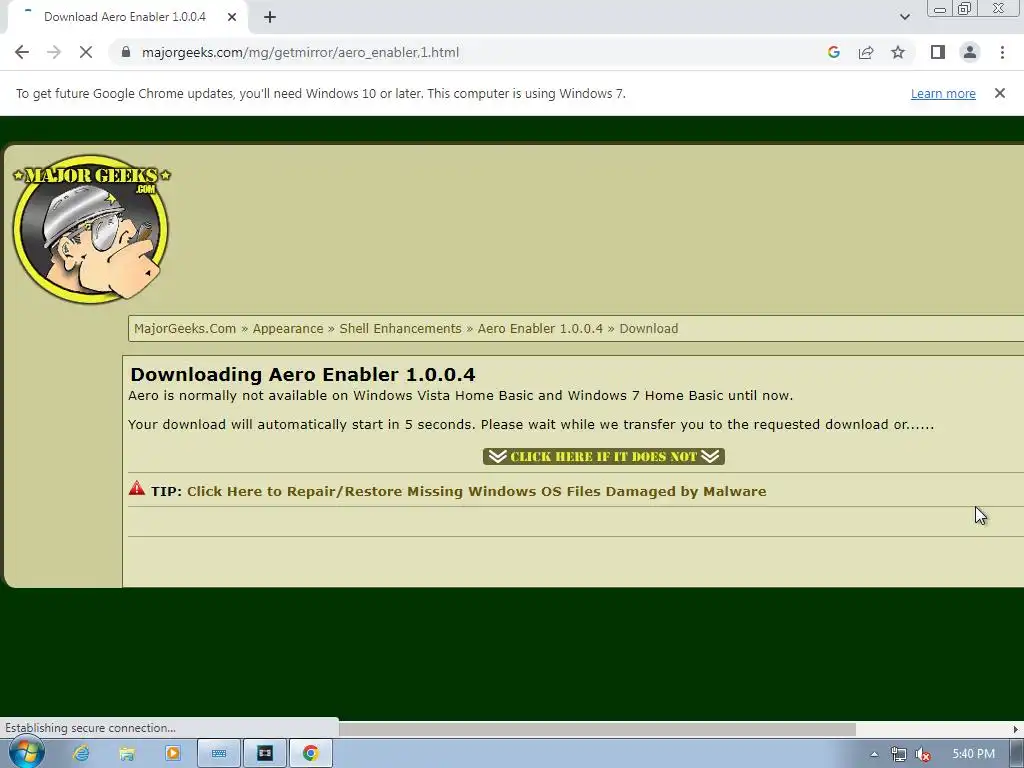Click the scroll right arrow
Screen dimensions: 1024x768
pos(1016,729)
